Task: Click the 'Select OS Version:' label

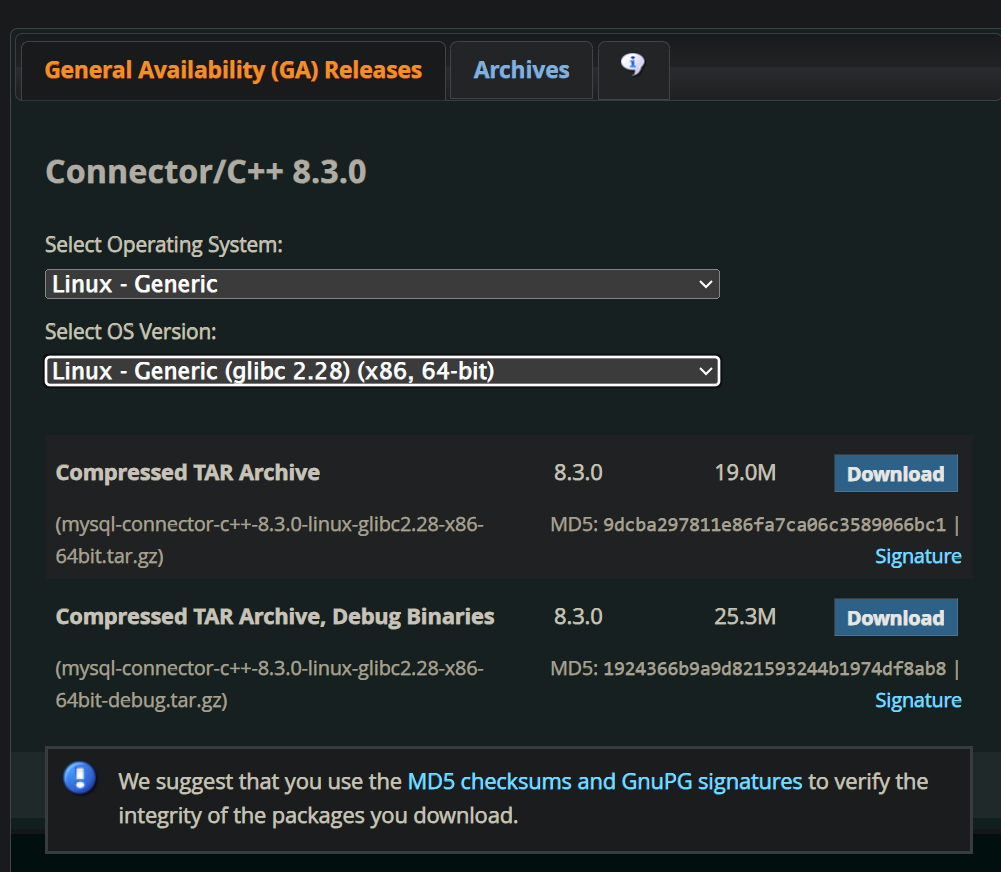Action: (131, 331)
